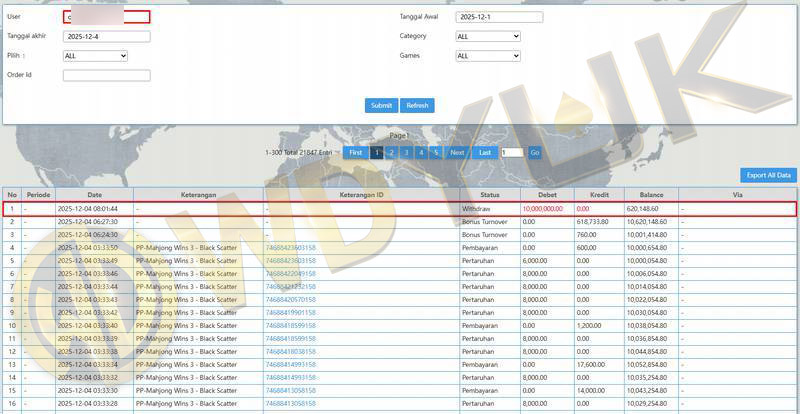Open the Games dropdown list
The width and height of the screenshot is (800, 414).
pos(487,56)
